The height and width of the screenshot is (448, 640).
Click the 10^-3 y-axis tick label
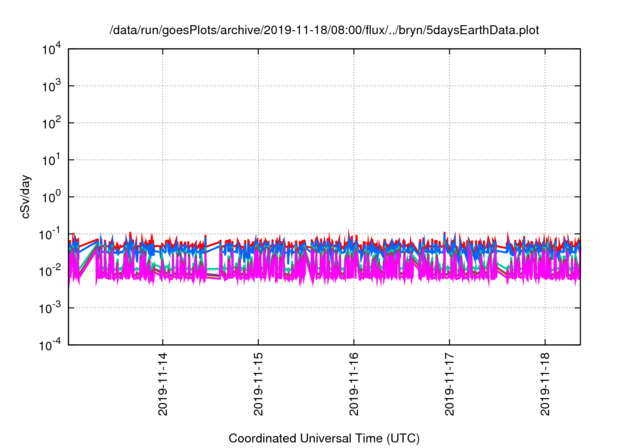tap(50, 308)
